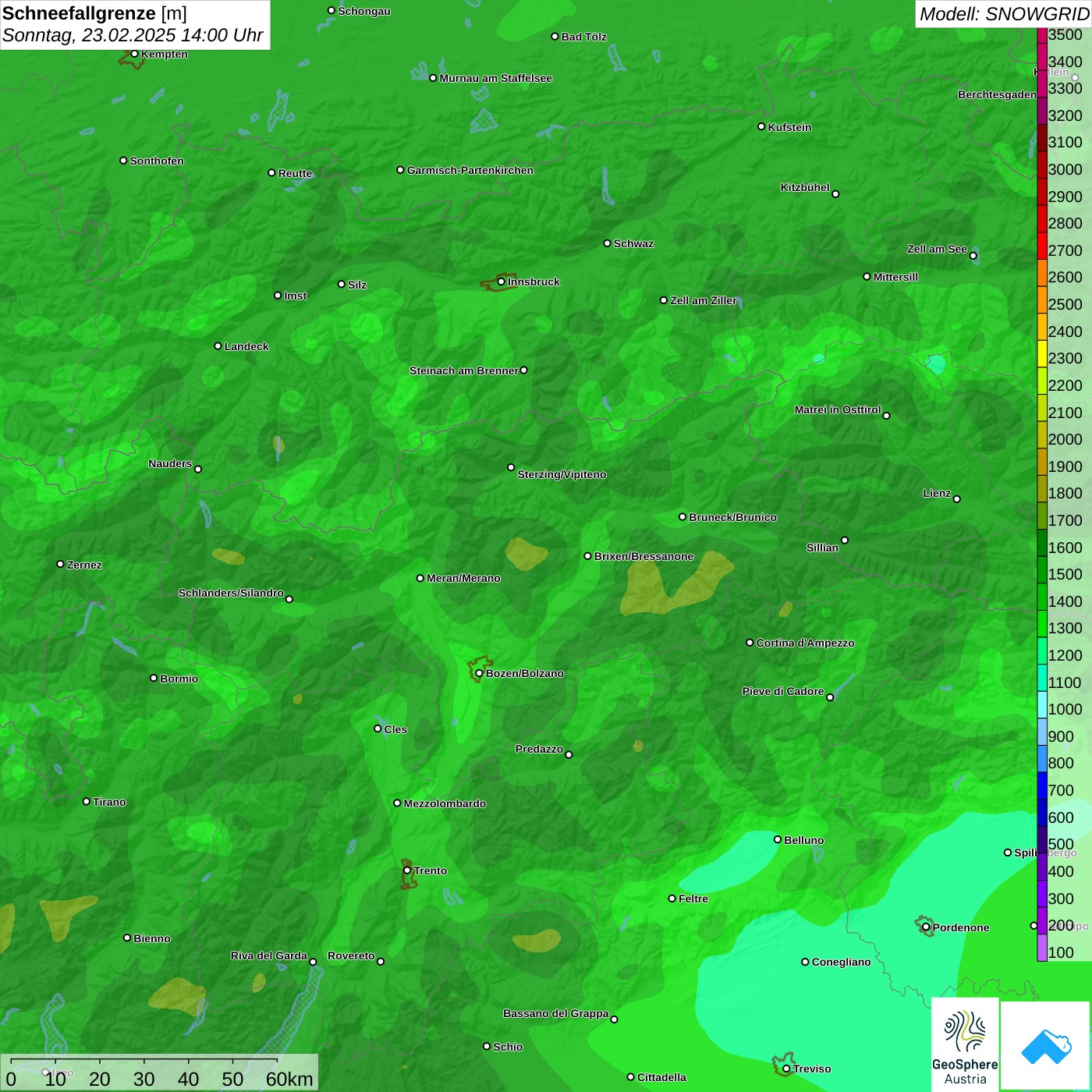Click the Schlanders/Silandro label
The image size is (1092, 1092).
pos(231,593)
